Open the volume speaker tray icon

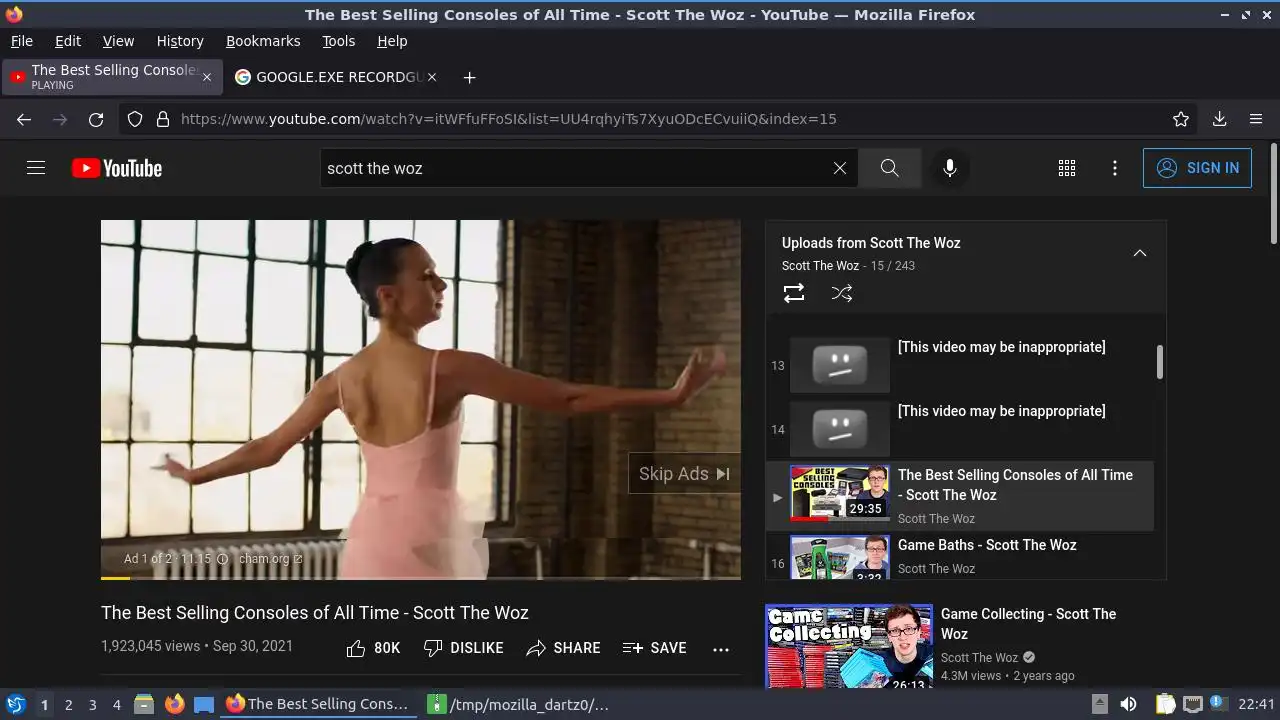(x=1128, y=704)
